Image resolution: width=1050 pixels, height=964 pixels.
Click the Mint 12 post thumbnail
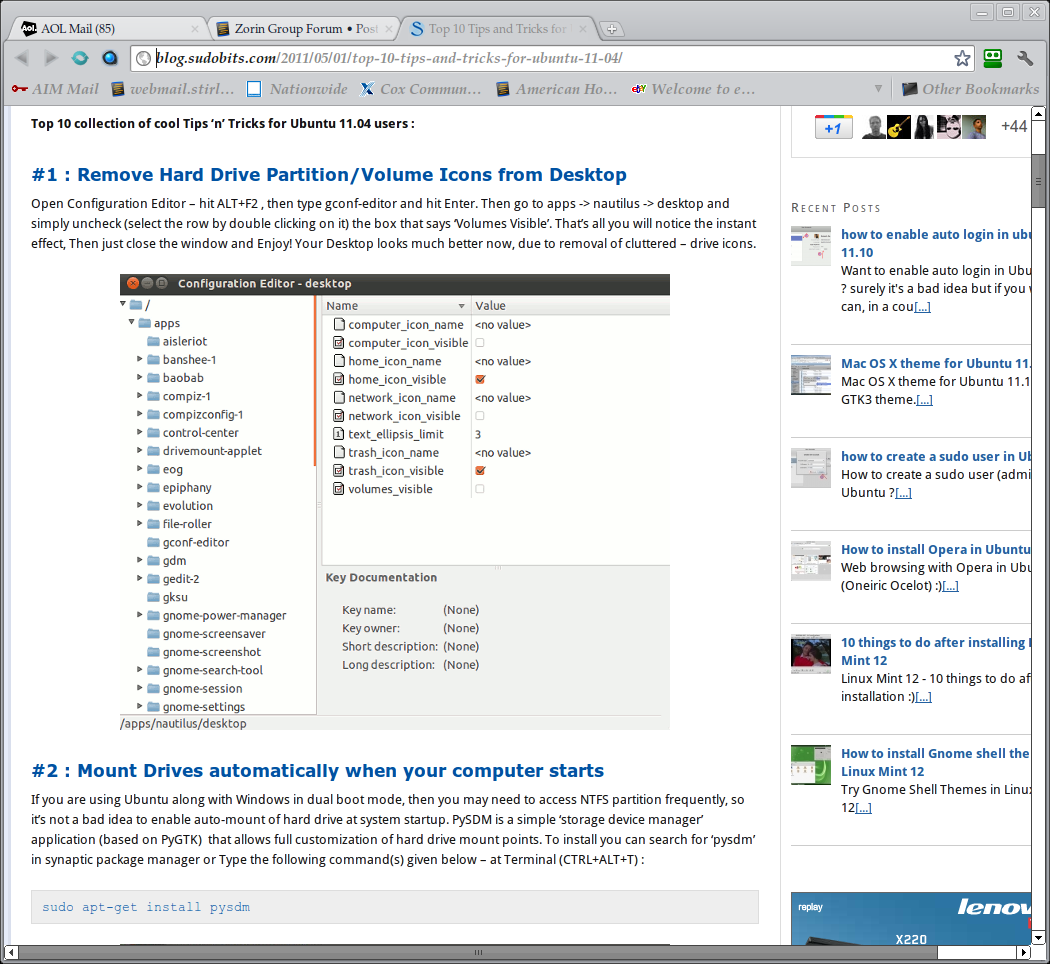[x=811, y=653]
